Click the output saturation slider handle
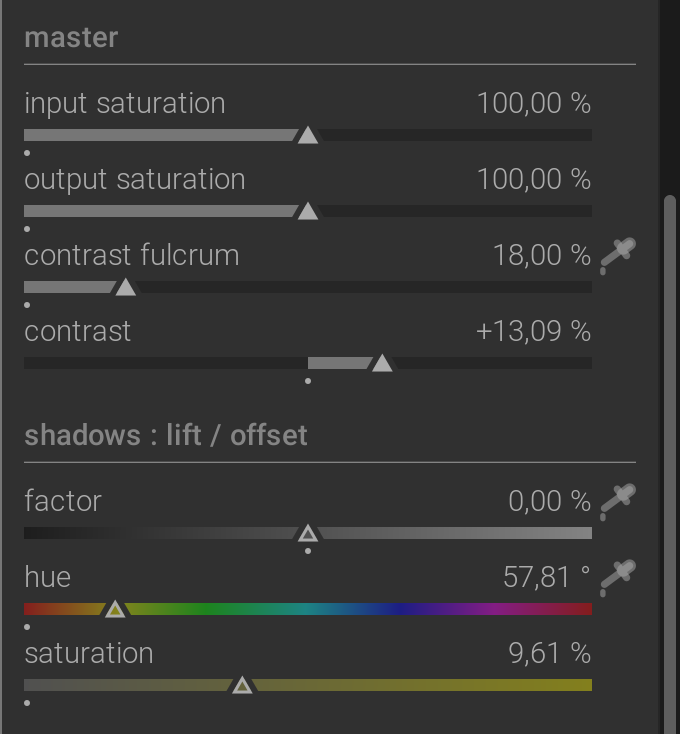 coord(308,211)
